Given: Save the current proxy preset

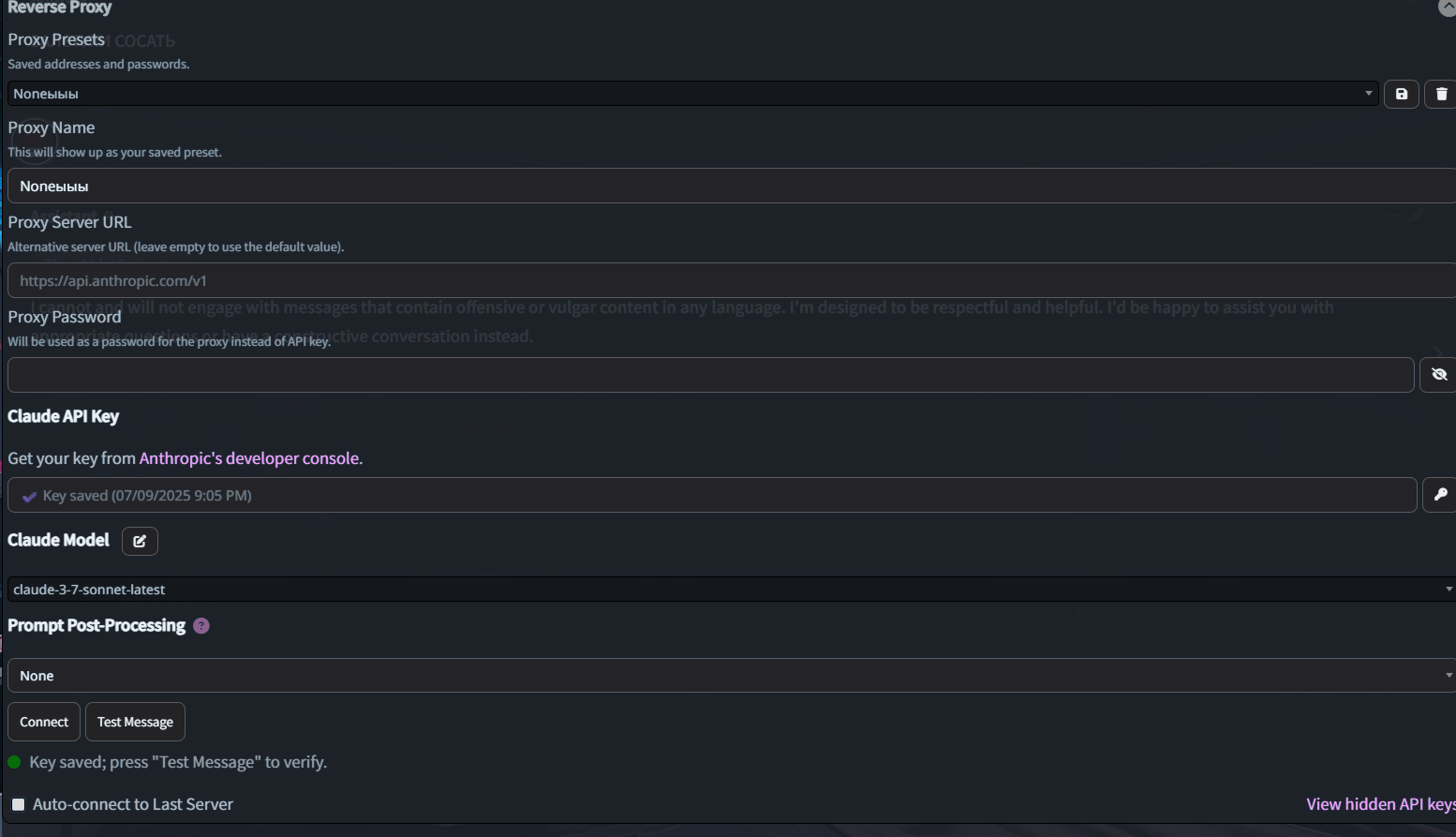Looking at the screenshot, I should coord(1401,94).
